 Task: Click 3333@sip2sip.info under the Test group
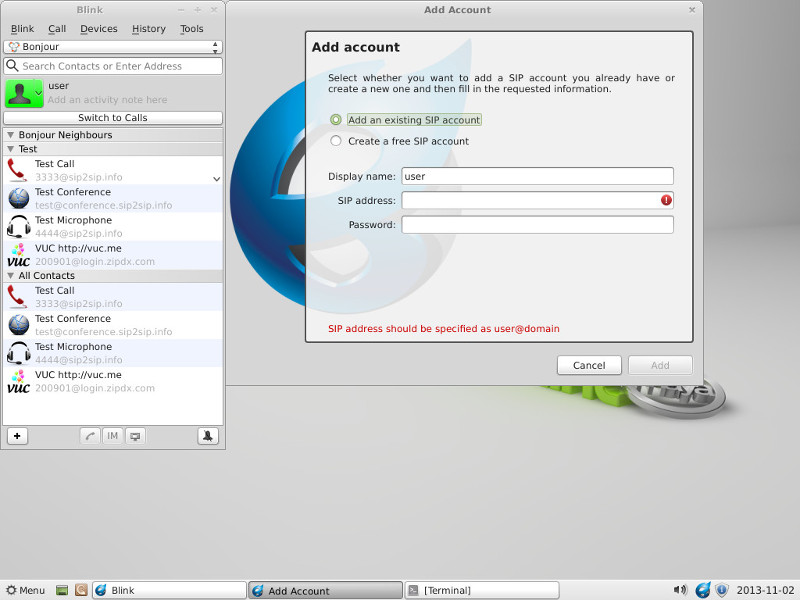click(79, 177)
